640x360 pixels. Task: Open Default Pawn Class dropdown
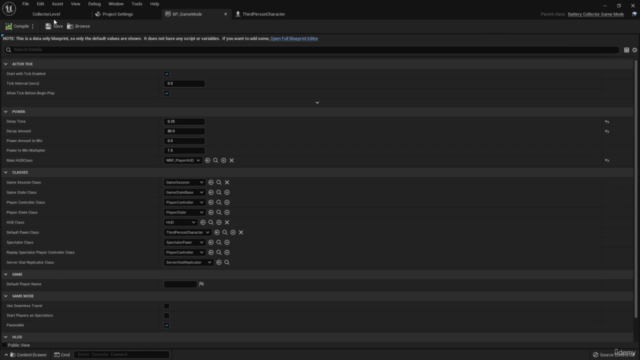(187, 233)
